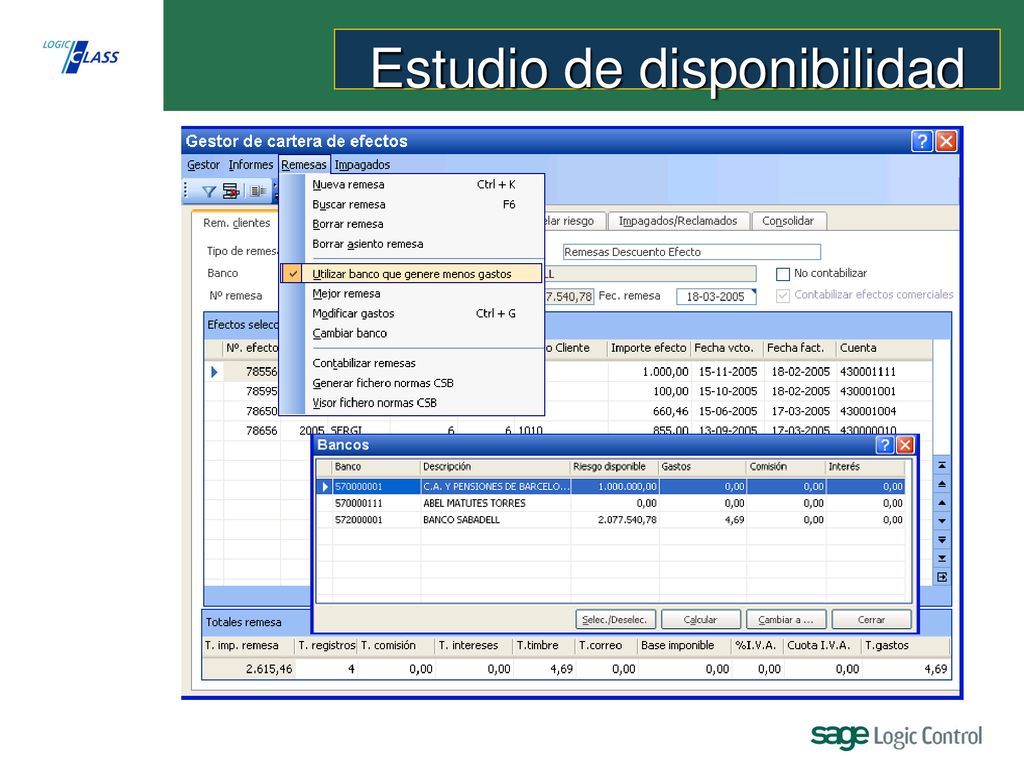Click the Selec./Deselec. button
This screenshot has width=1024, height=768.
click(x=615, y=620)
